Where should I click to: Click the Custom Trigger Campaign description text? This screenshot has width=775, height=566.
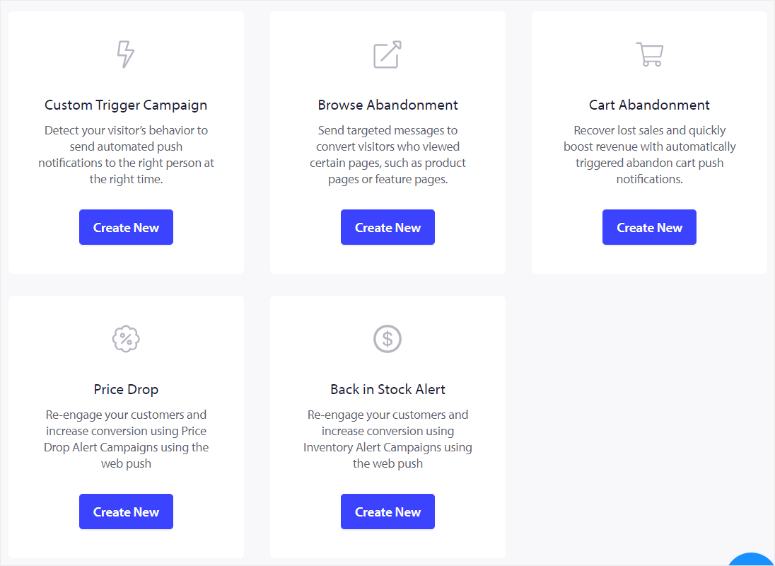coord(126,155)
